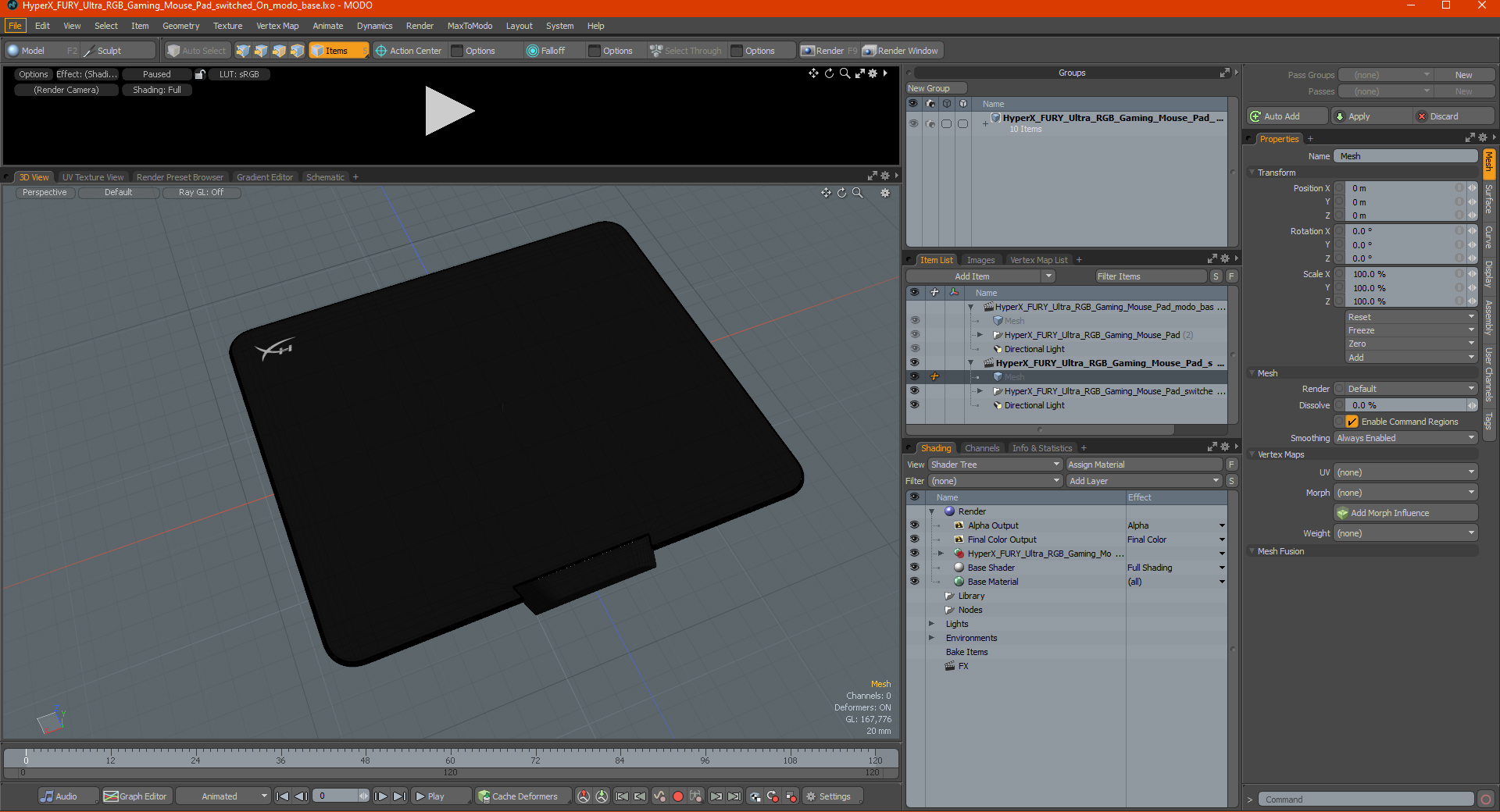Click the Command input field

[x=1366, y=800]
